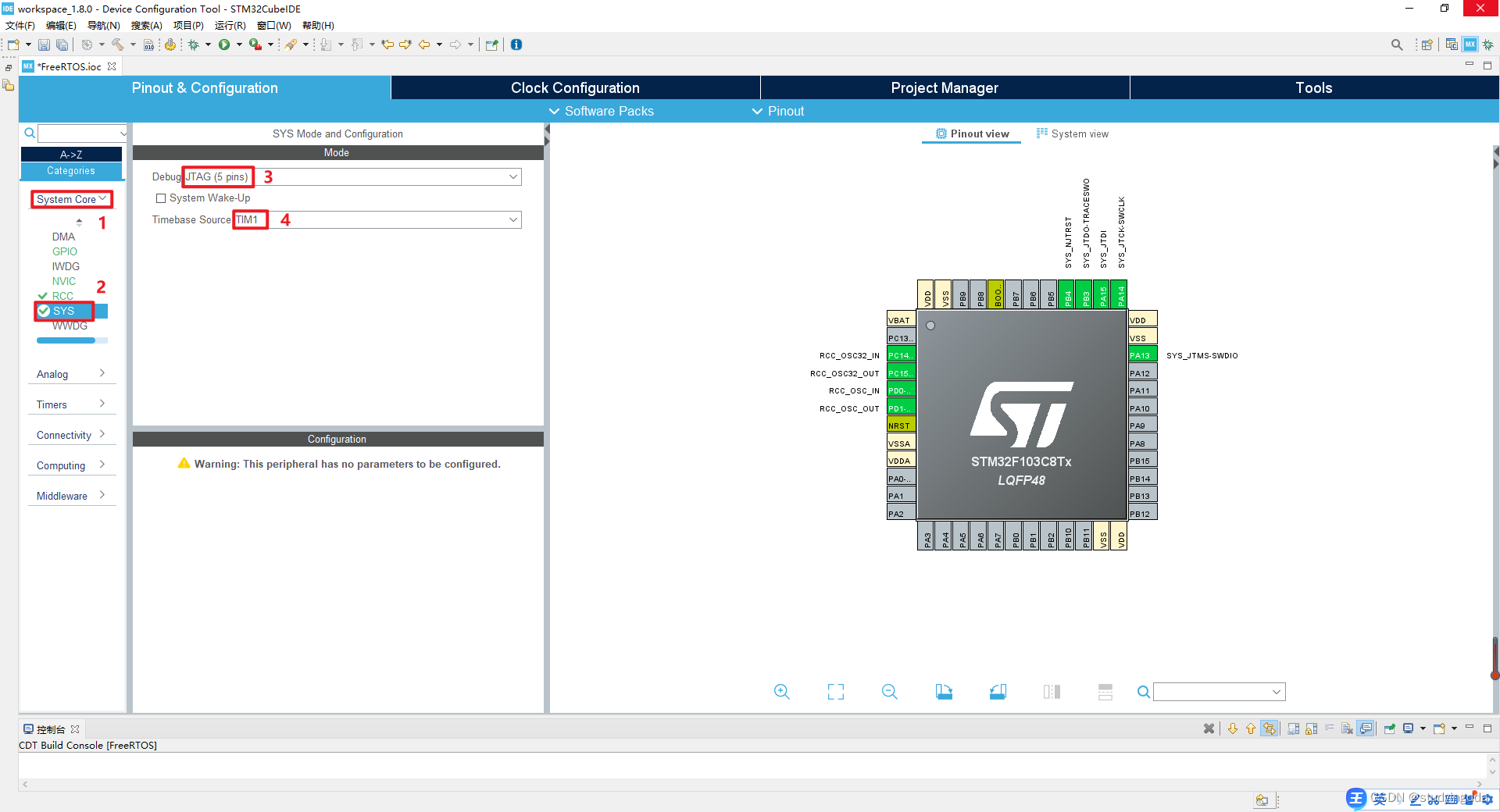Expand the Analog category

[x=71, y=374]
